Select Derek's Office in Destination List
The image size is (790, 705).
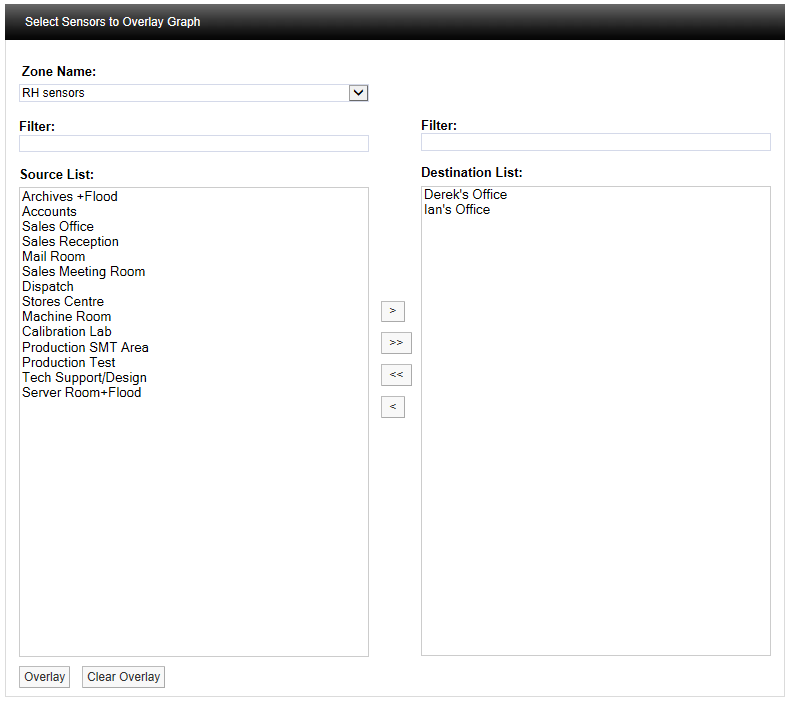465,195
